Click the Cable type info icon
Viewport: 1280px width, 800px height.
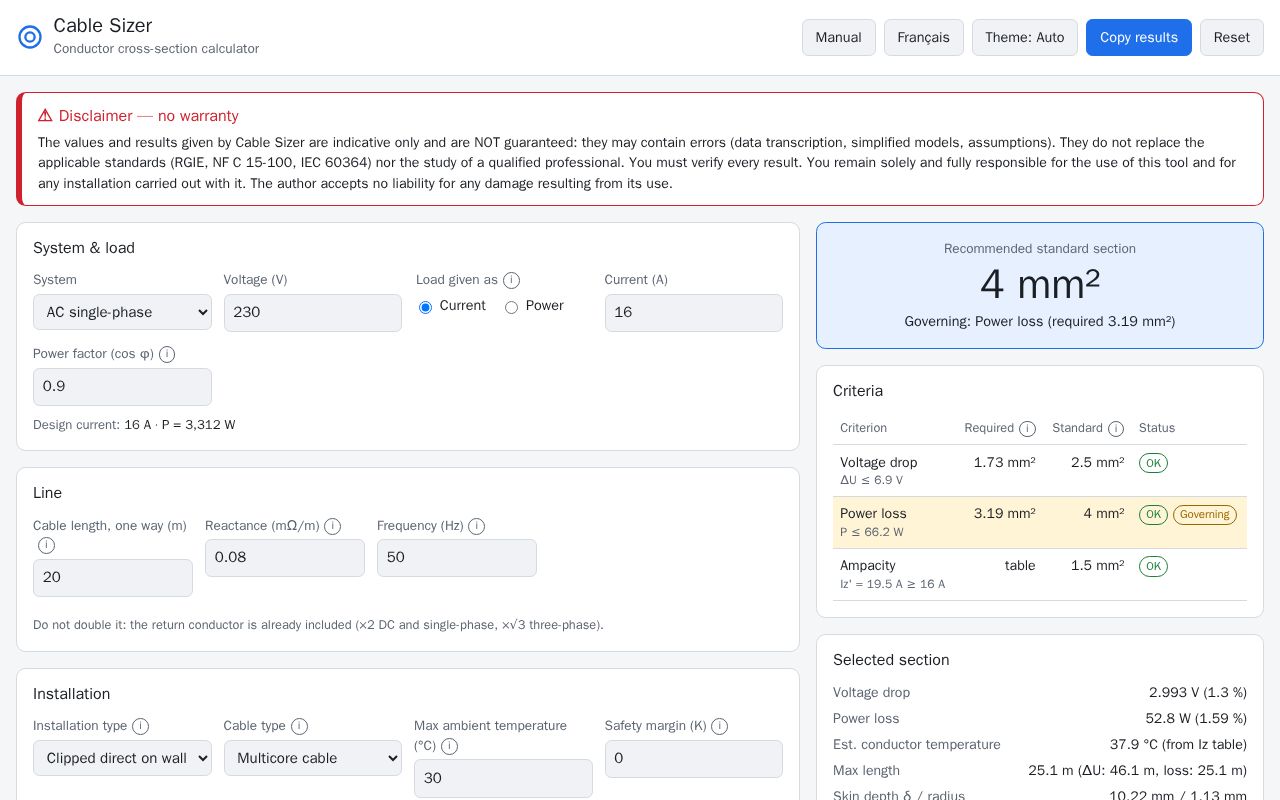[299, 726]
